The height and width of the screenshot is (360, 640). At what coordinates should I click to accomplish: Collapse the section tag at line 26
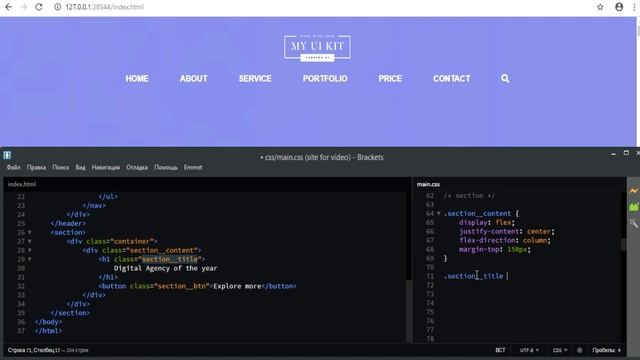coord(29,232)
